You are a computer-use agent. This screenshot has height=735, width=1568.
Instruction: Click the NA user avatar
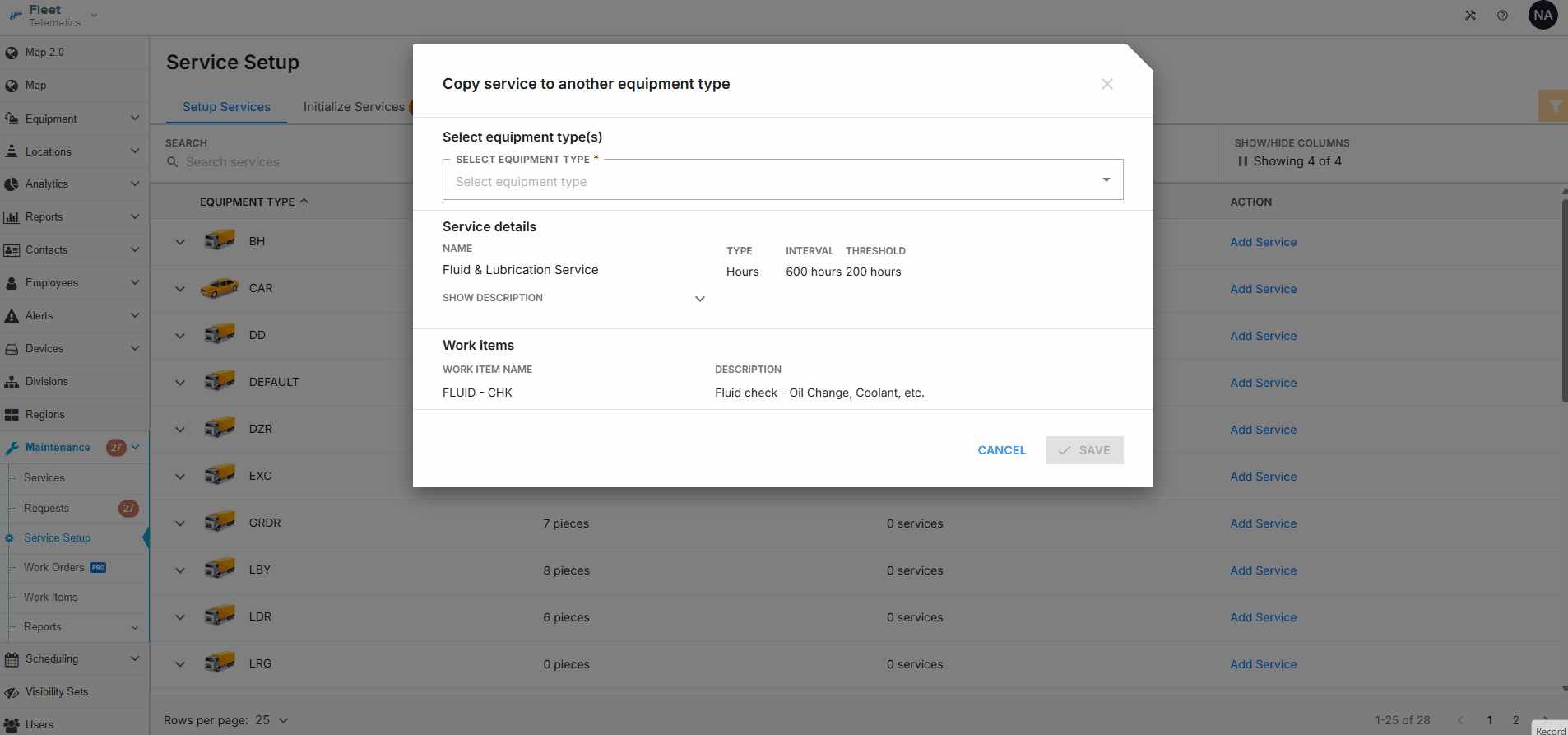click(1543, 15)
